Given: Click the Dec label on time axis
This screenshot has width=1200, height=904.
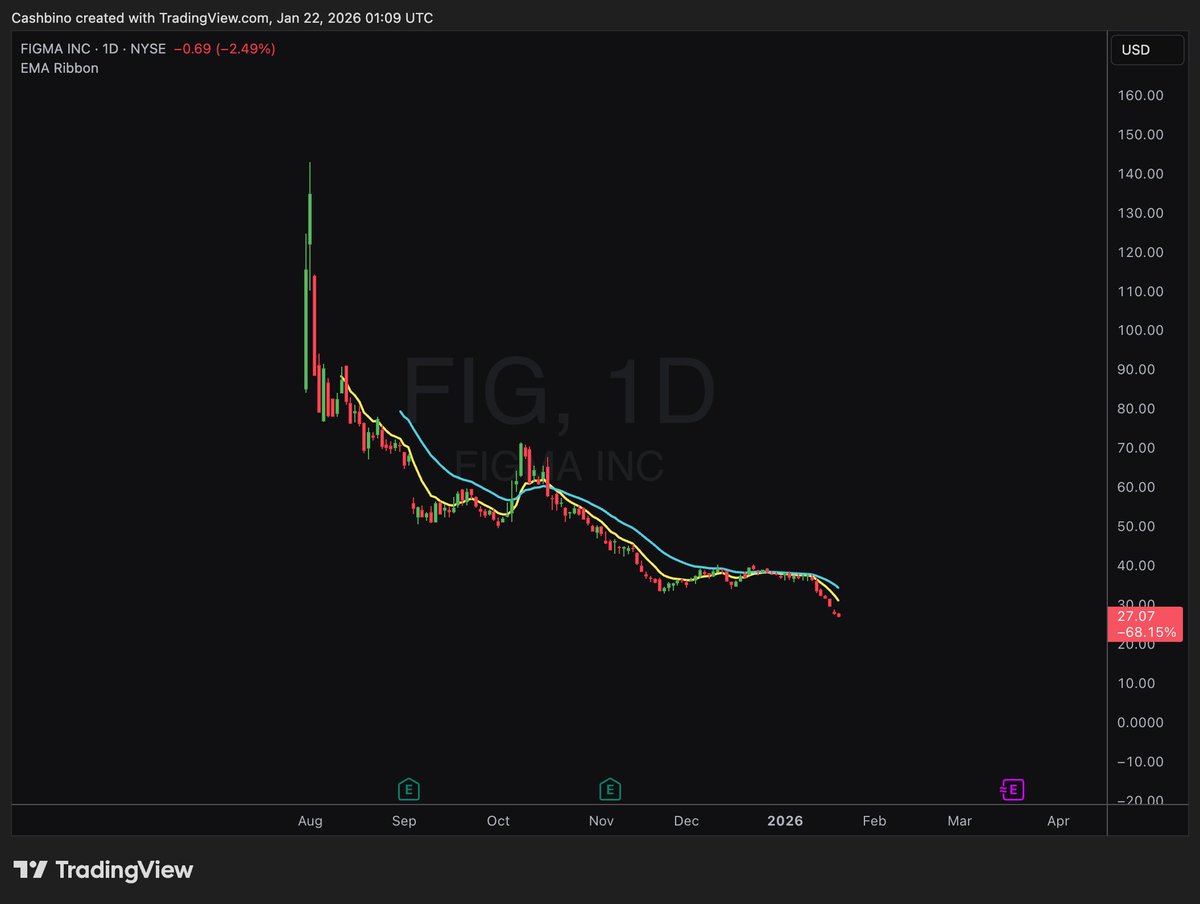Looking at the screenshot, I should point(686,821).
